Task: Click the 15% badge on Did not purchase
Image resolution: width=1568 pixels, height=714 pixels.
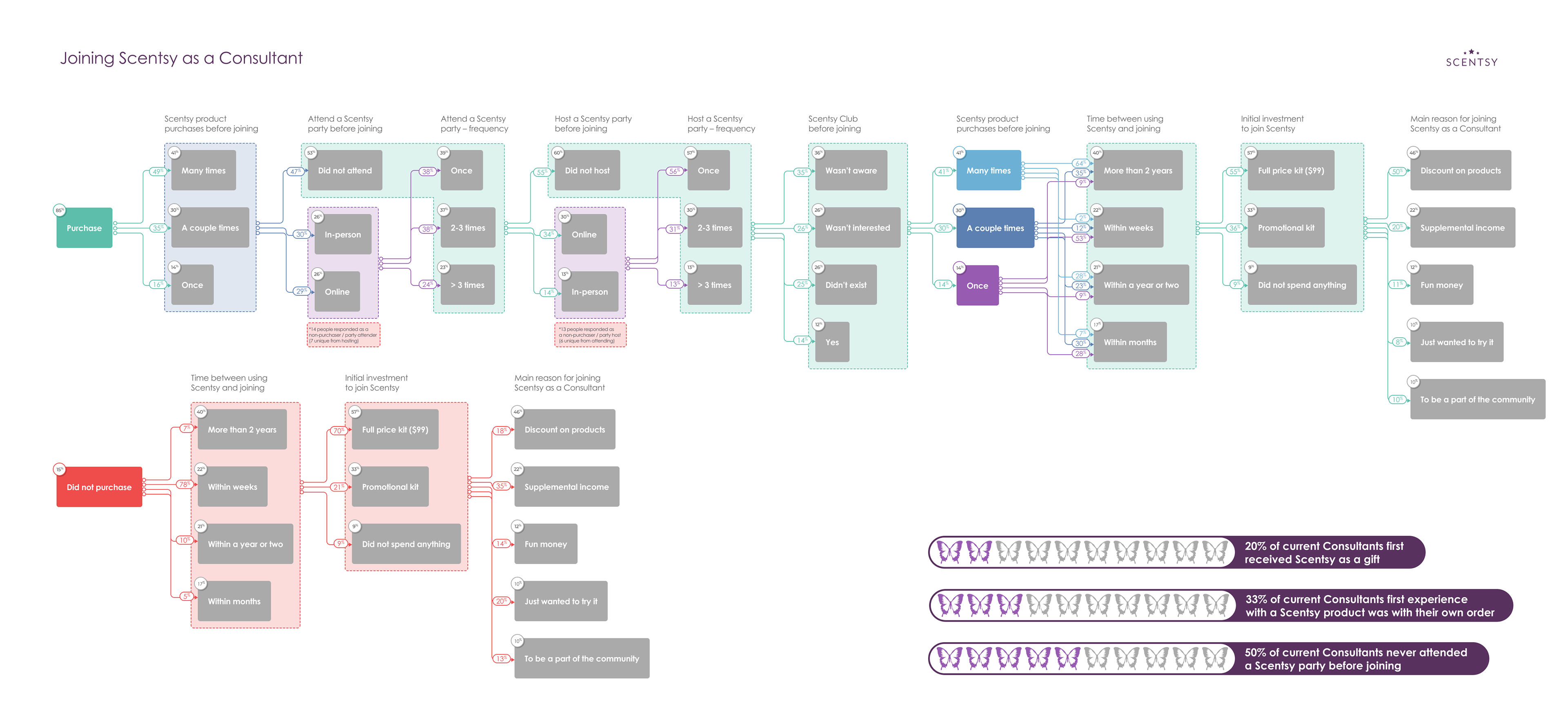Action: pos(59,469)
